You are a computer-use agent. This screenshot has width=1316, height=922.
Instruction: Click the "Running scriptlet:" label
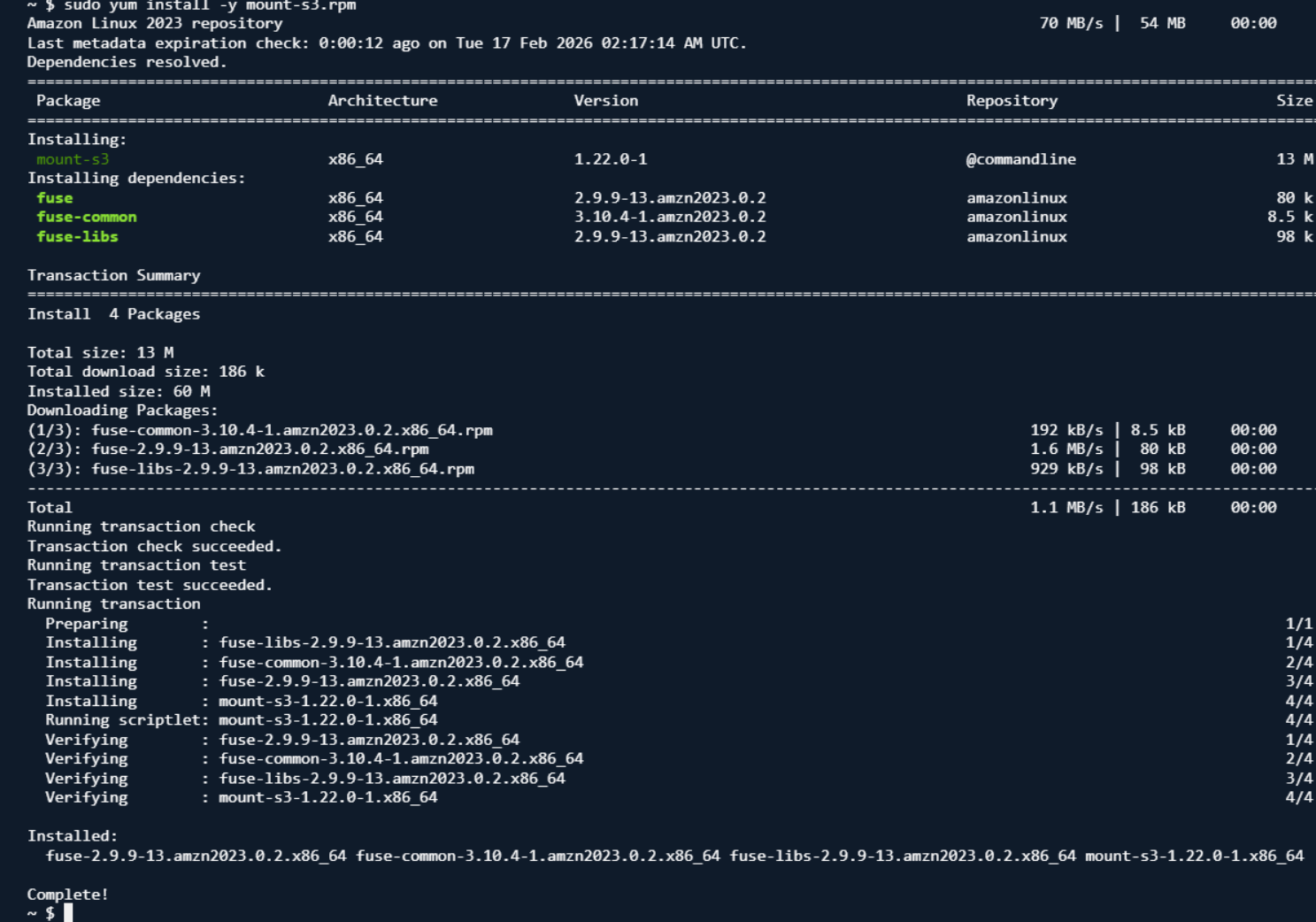(x=127, y=720)
